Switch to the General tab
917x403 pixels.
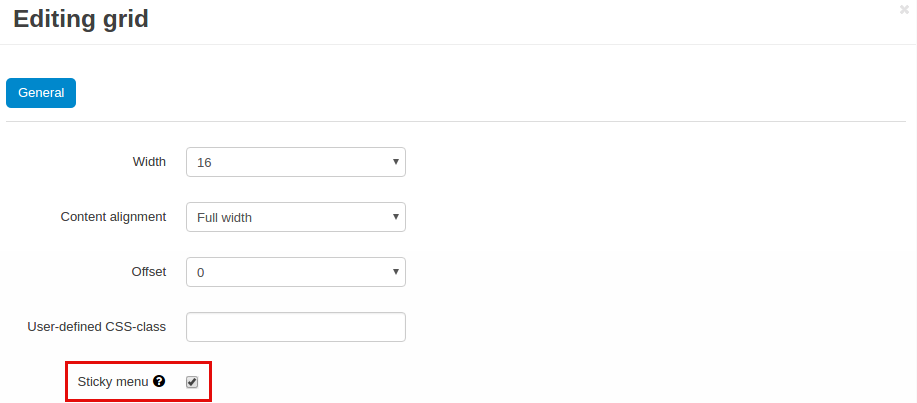(41, 93)
